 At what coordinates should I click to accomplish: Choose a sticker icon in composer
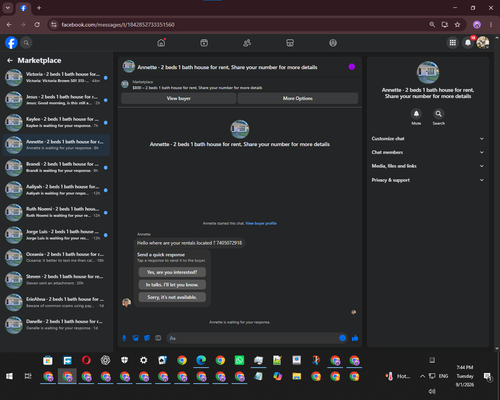pyautogui.click(x=147, y=338)
